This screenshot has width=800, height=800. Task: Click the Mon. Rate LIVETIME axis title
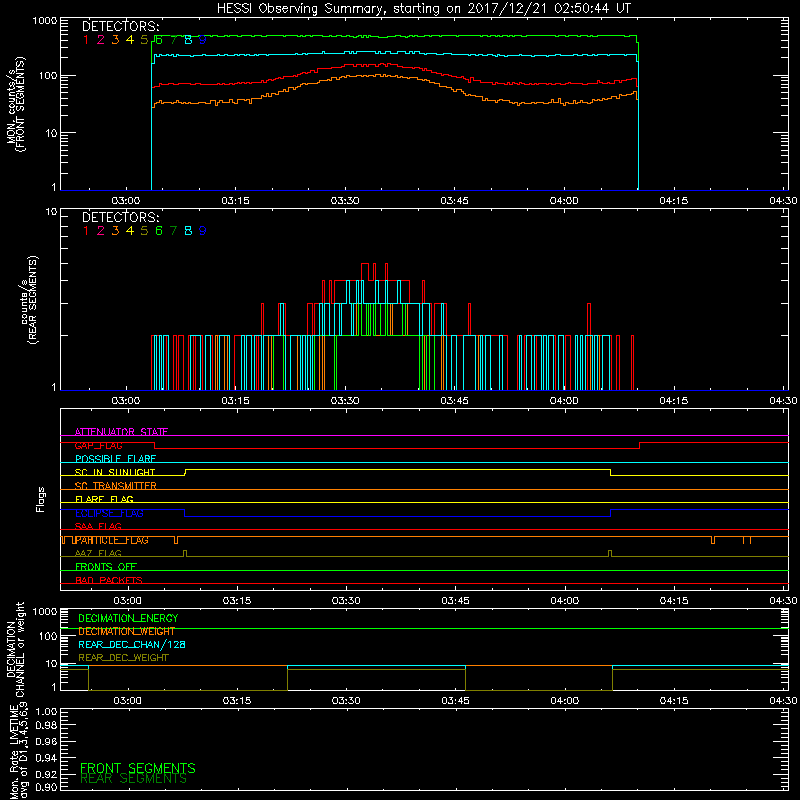pyautogui.click(x=18, y=751)
